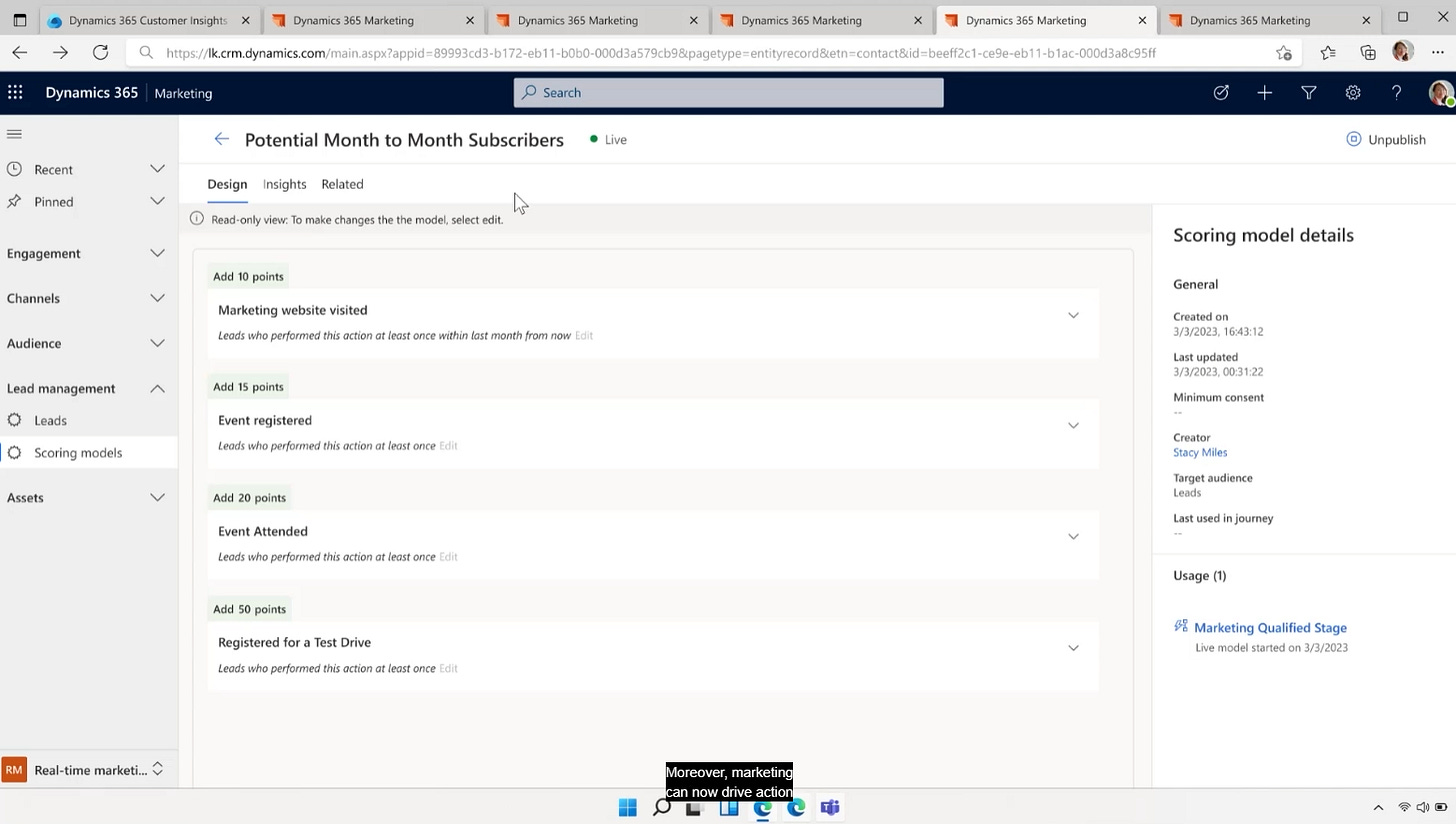Close the Dynamics 365 Customer Insights browser tab
The image size is (1456, 824).
click(x=246, y=20)
